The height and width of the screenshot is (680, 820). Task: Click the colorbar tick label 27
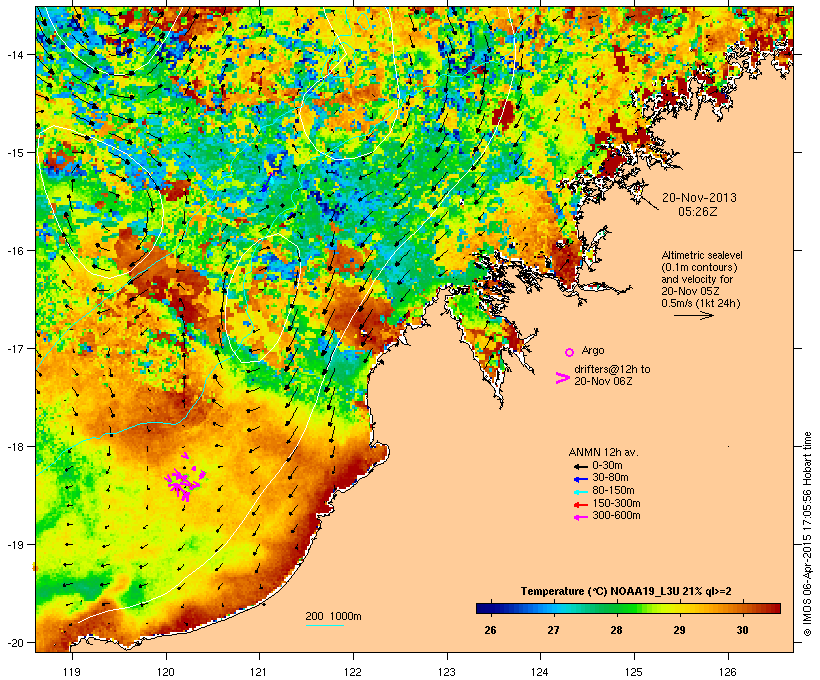(553, 630)
